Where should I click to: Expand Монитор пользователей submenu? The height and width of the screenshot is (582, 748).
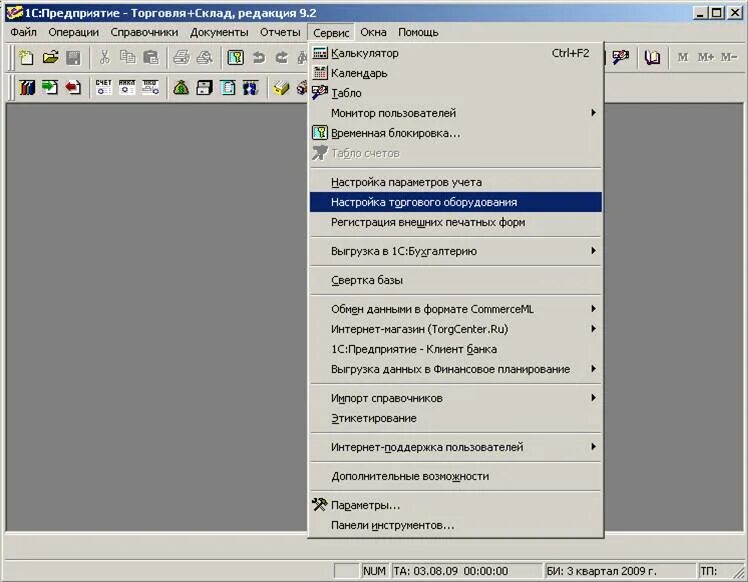456,114
